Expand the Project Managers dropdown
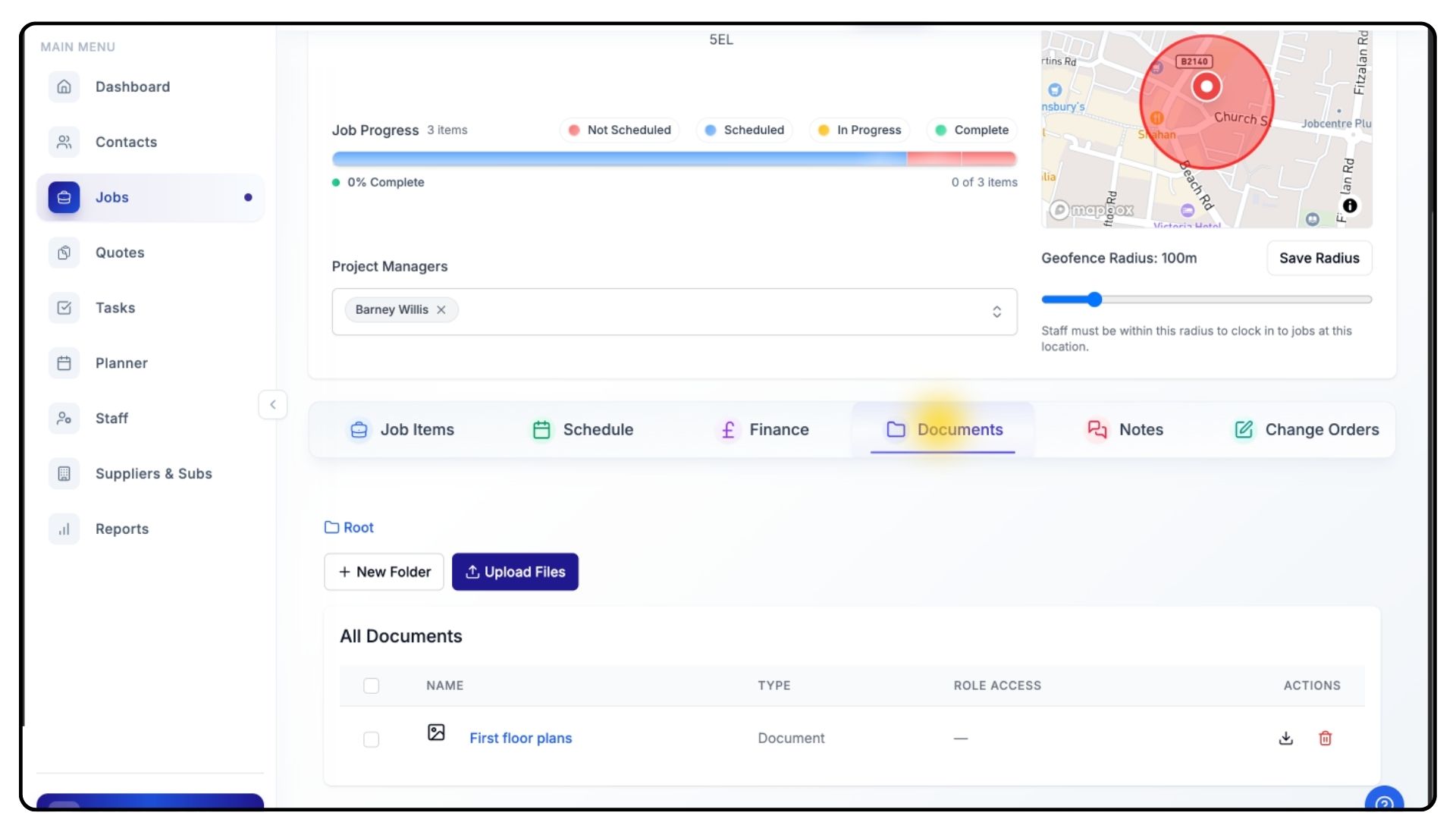The image size is (1456, 819). 996,312
